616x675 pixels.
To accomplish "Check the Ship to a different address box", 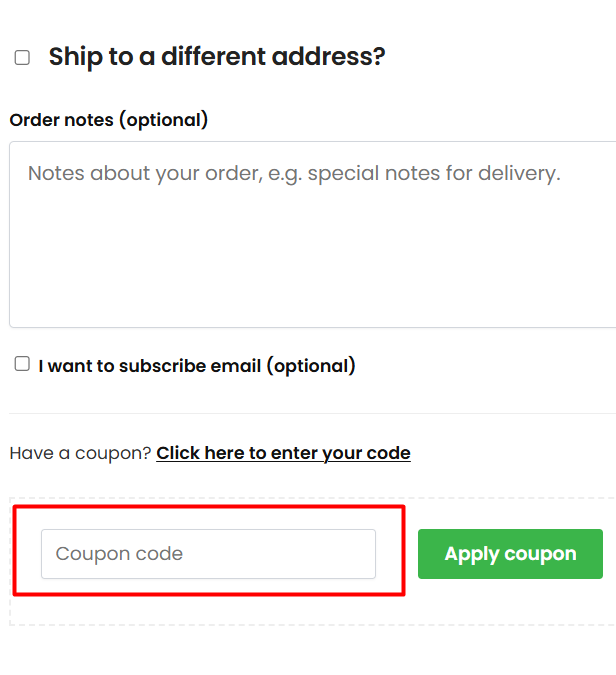I will (22, 58).
